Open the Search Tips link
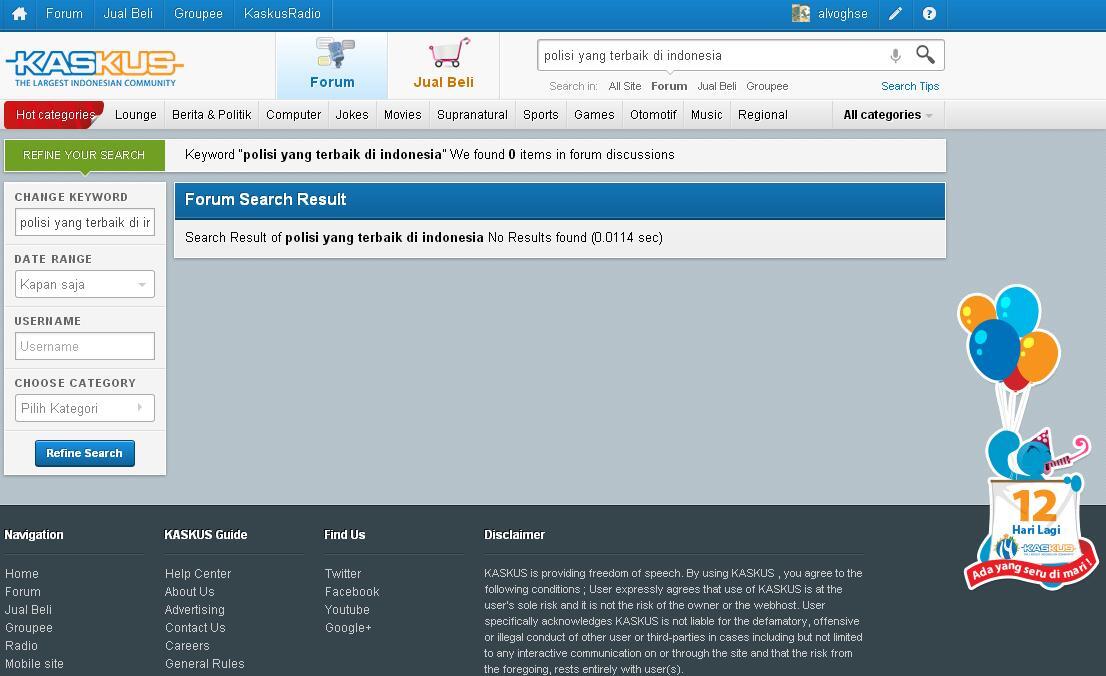The image size is (1106, 676). click(910, 86)
